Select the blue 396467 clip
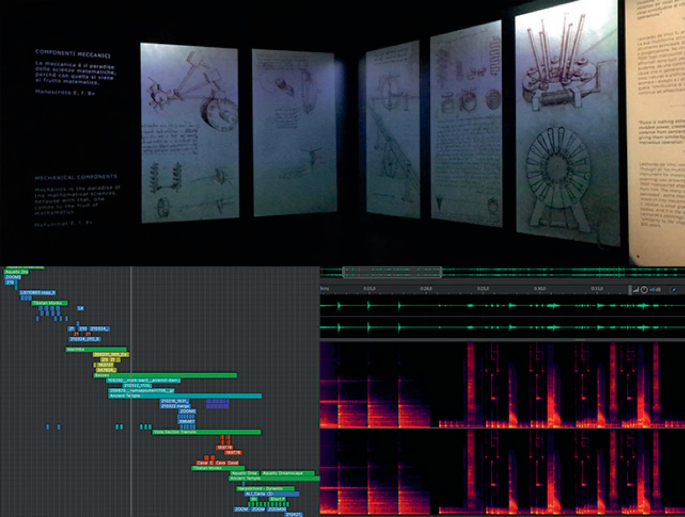This screenshot has width=685, height=517. click(187, 422)
